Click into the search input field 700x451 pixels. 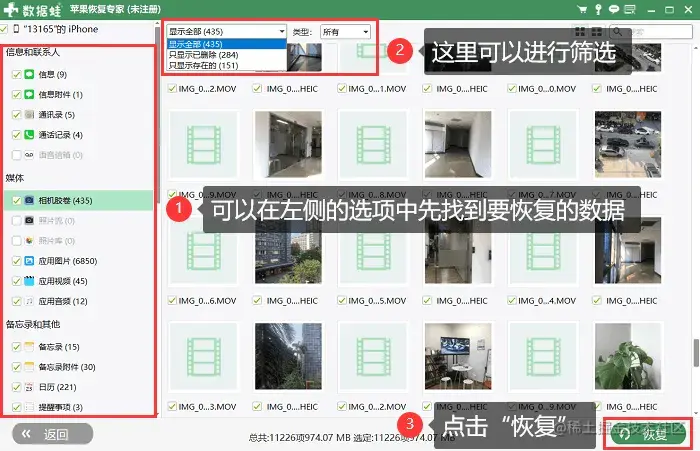[x=651, y=32]
